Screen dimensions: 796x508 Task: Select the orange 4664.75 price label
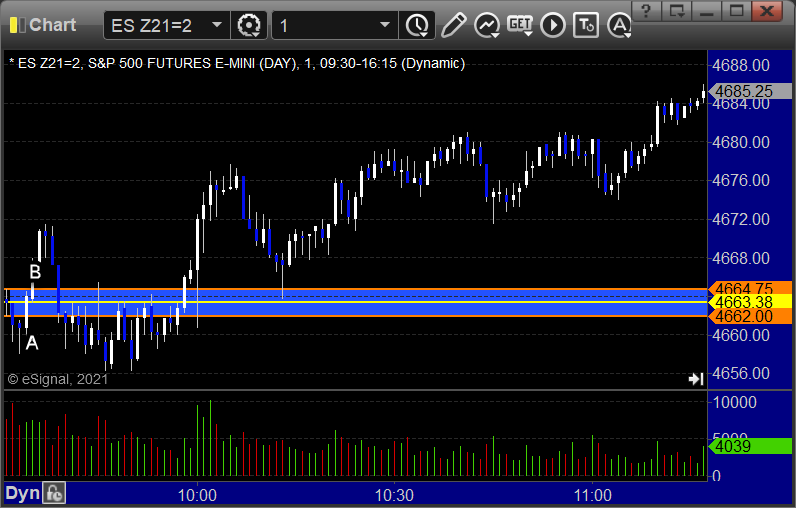coord(750,288)
